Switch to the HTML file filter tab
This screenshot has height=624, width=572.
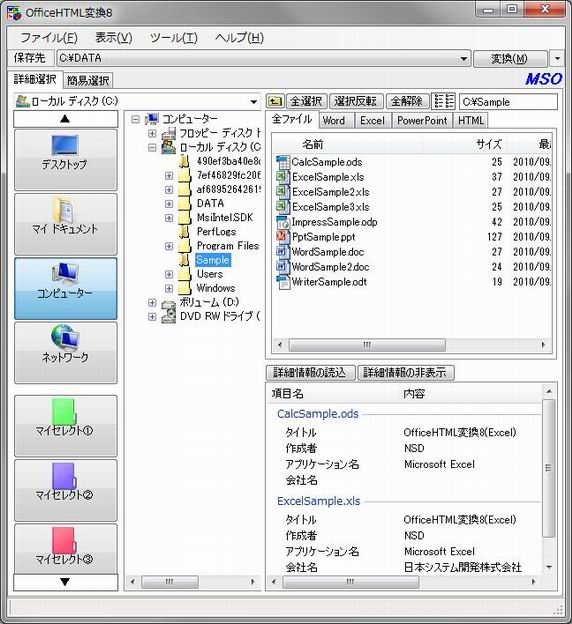pos(470,121)
